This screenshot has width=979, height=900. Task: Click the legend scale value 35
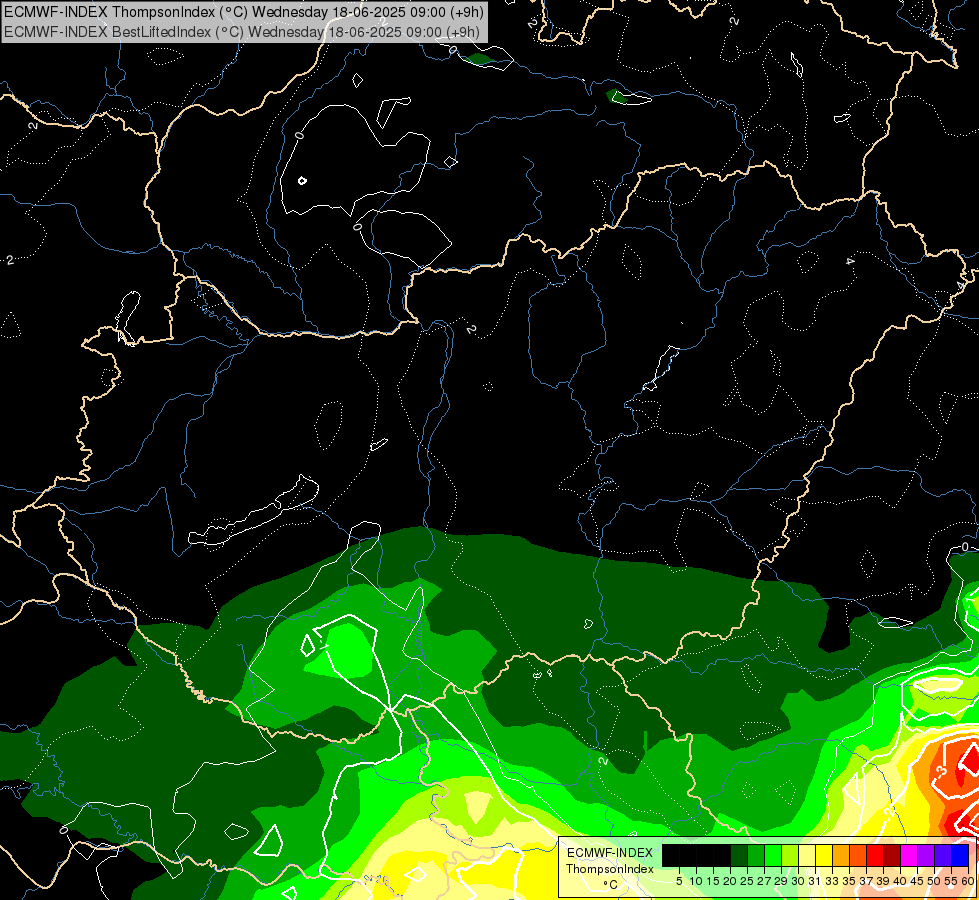pos(850,881)
